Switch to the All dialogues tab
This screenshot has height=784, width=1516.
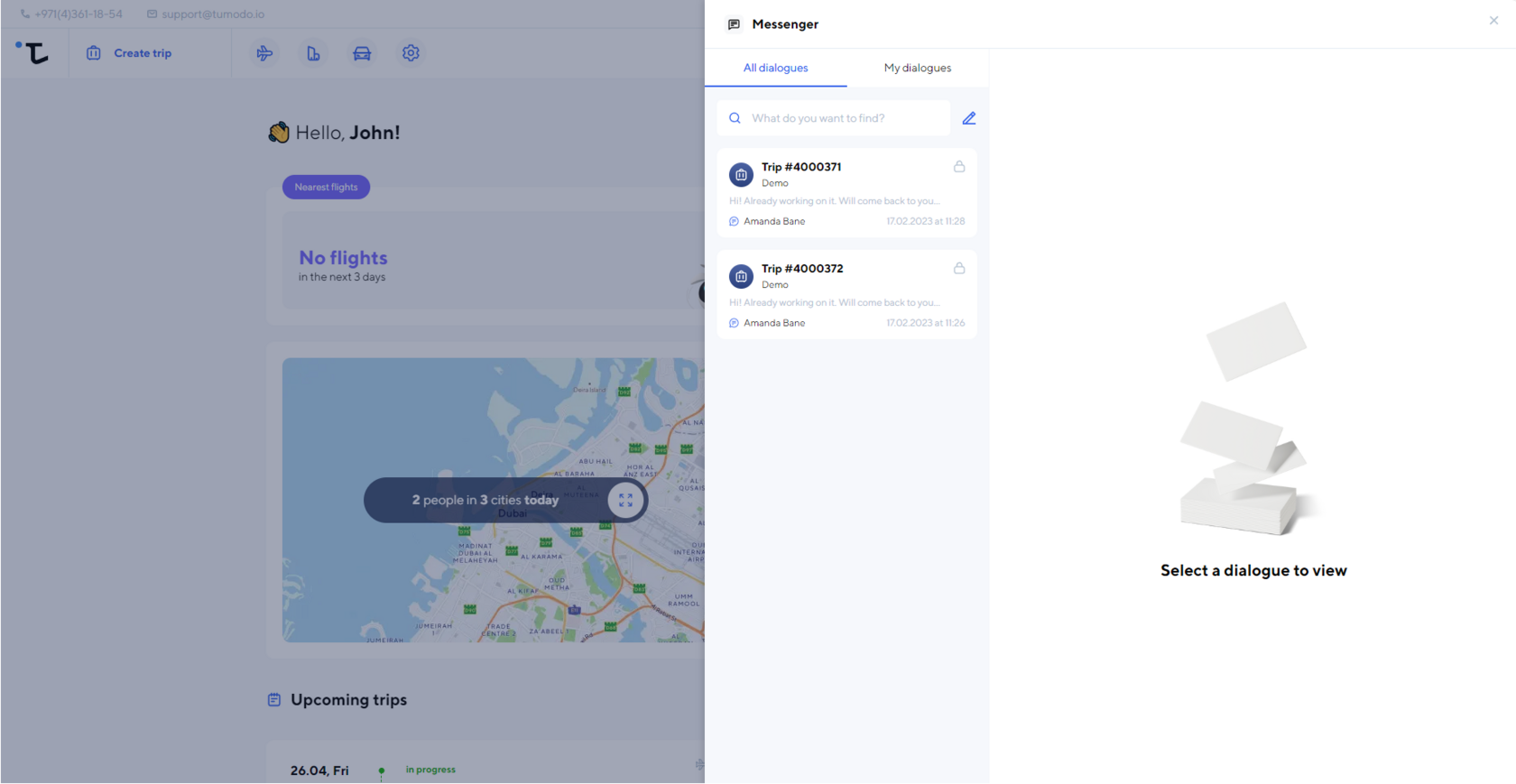[x=775, y=68]
